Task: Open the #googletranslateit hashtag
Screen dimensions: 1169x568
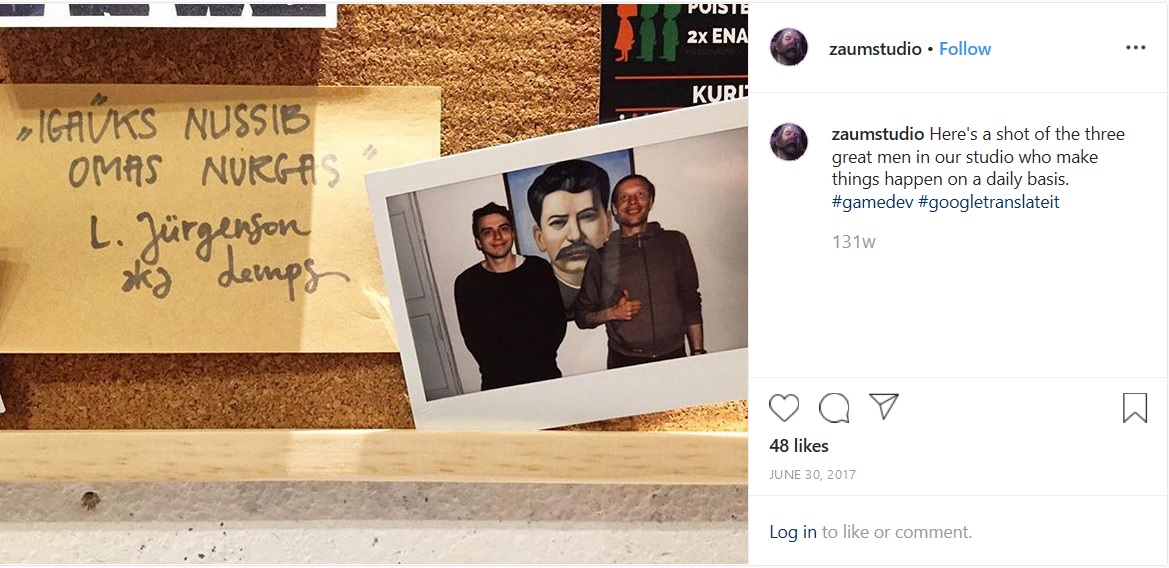Action: pos(989,202)
